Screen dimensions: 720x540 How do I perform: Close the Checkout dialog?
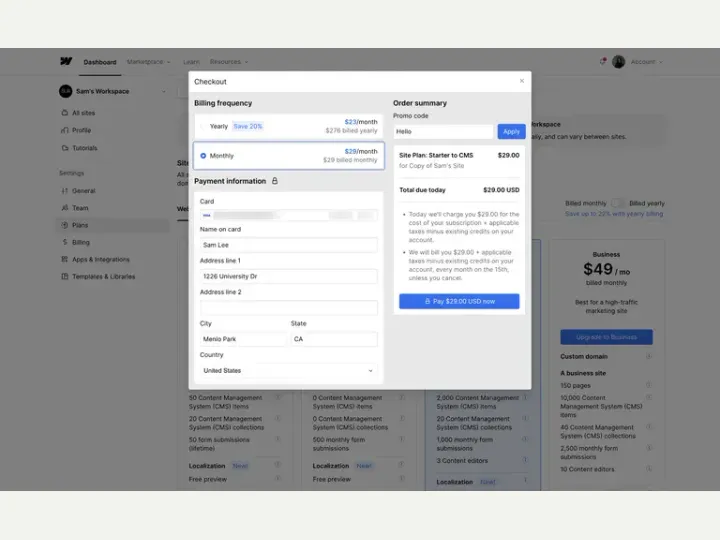point(522,81)
